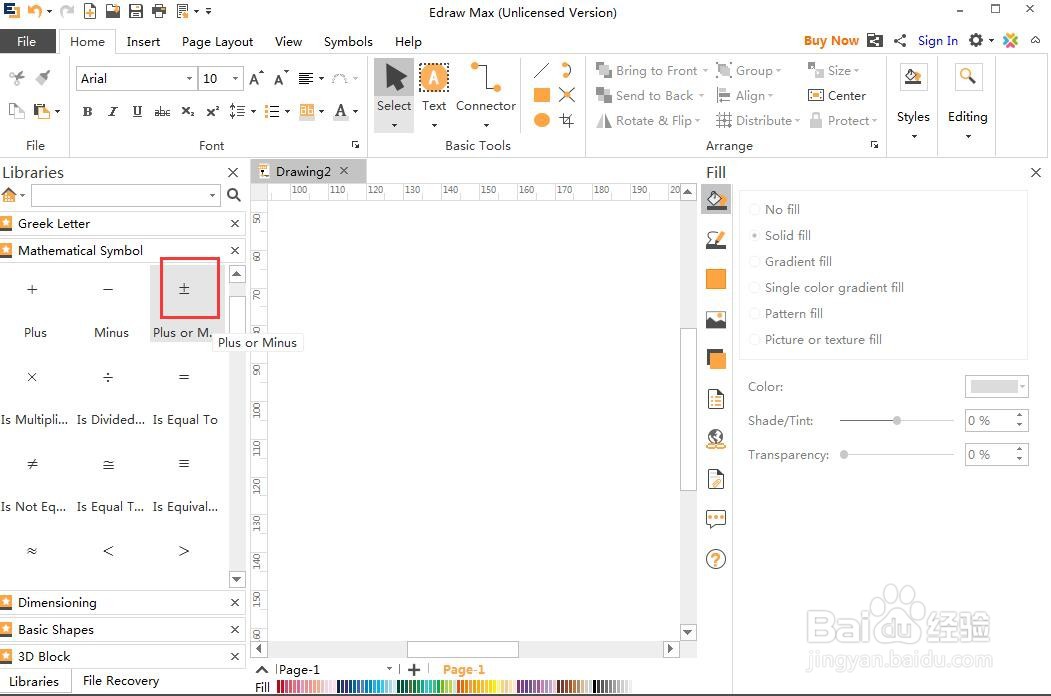The width and height of the screenshot is (1051, 696).
Task: Click the Page-1 tab
Action: click(x=463, y=669)
